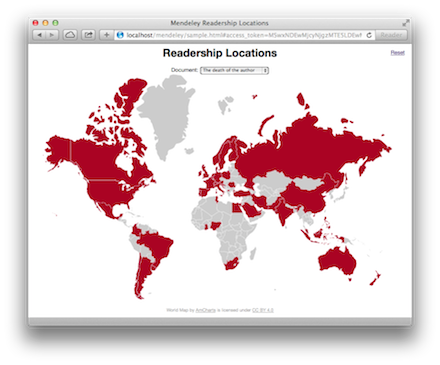Open the Share button in toolbar
This screenshot has height=365, width=440.
coord(88,35)
